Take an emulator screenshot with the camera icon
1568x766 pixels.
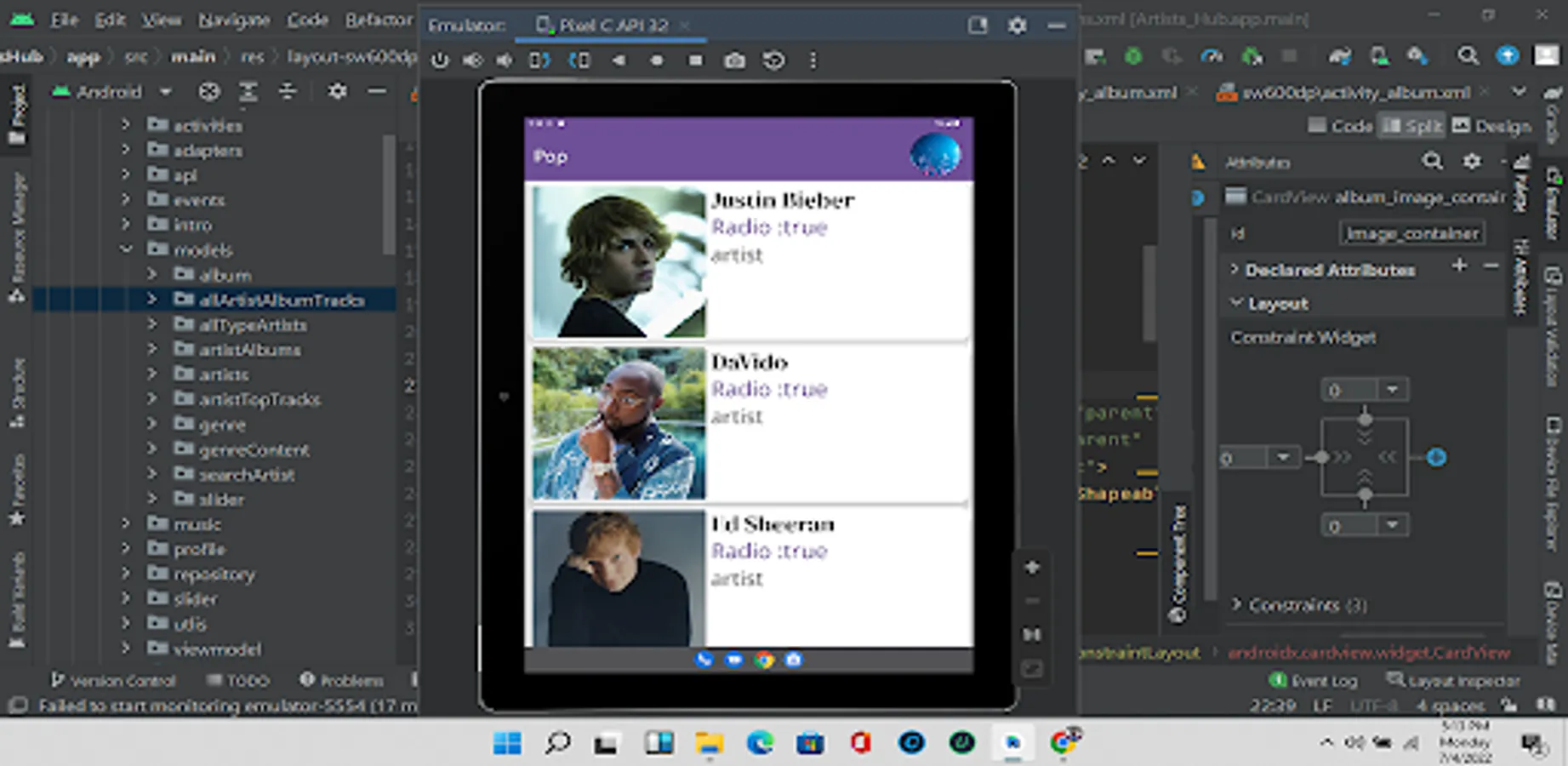(734, 60)
